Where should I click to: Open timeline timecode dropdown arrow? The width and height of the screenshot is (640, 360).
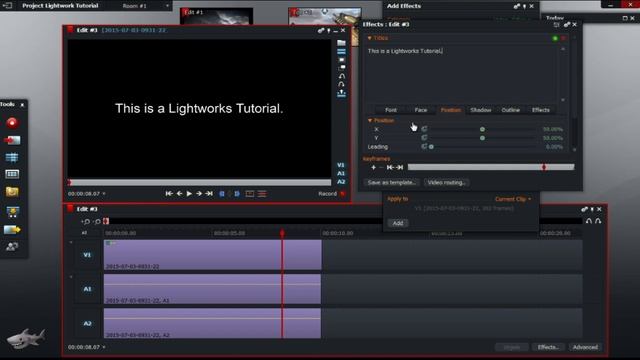(104, 347)
